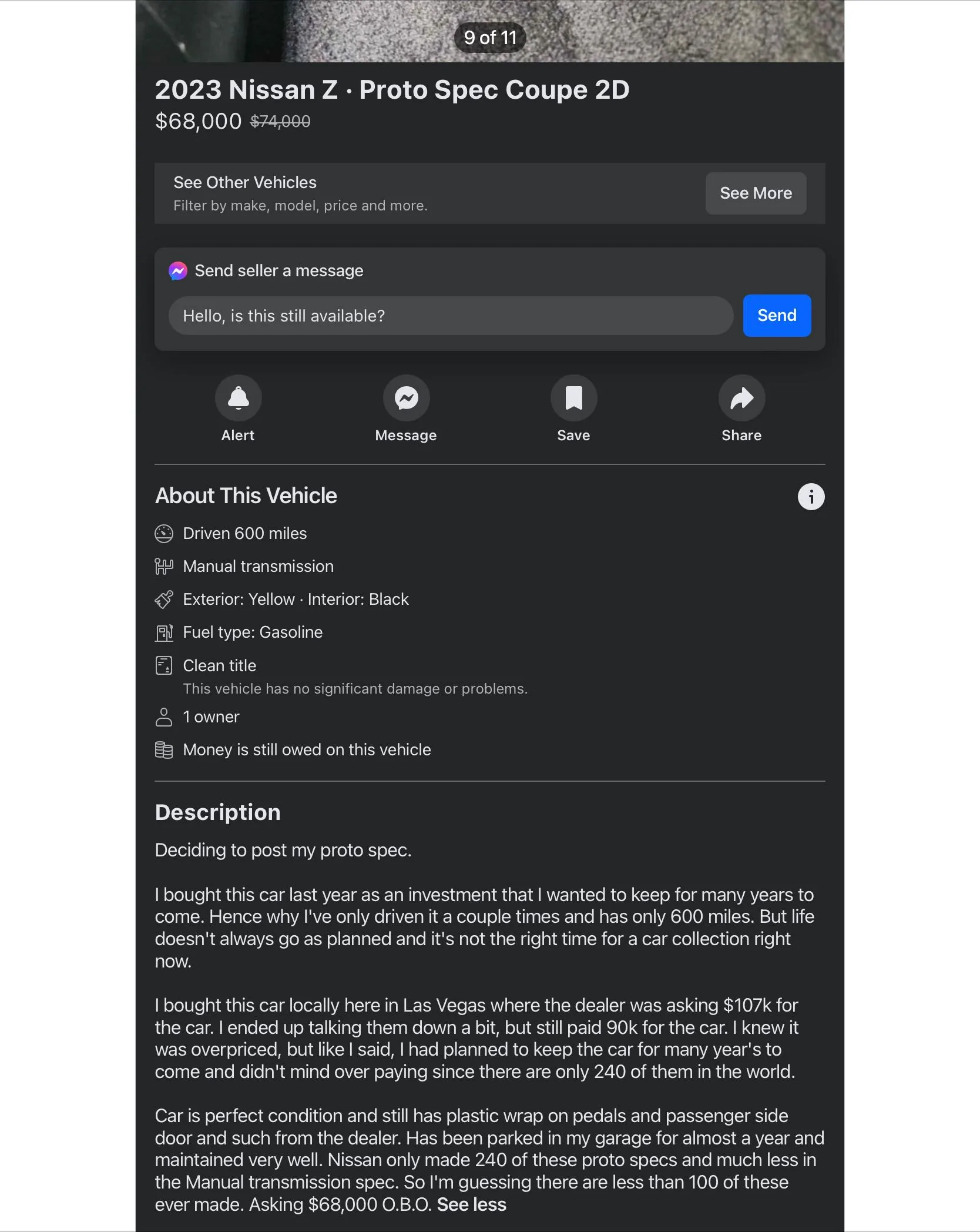Open the vehicle info icon
Screen dimensions: 980x1232
811,497
